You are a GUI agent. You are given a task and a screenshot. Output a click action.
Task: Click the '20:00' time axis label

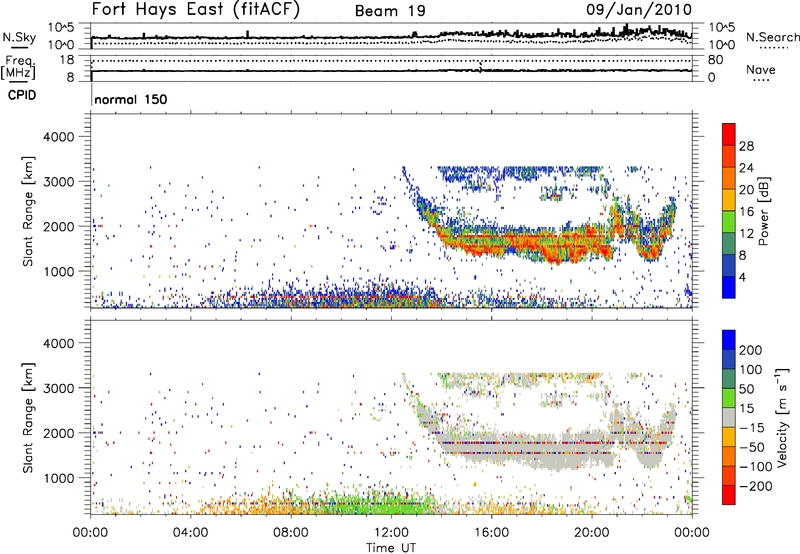591,533
